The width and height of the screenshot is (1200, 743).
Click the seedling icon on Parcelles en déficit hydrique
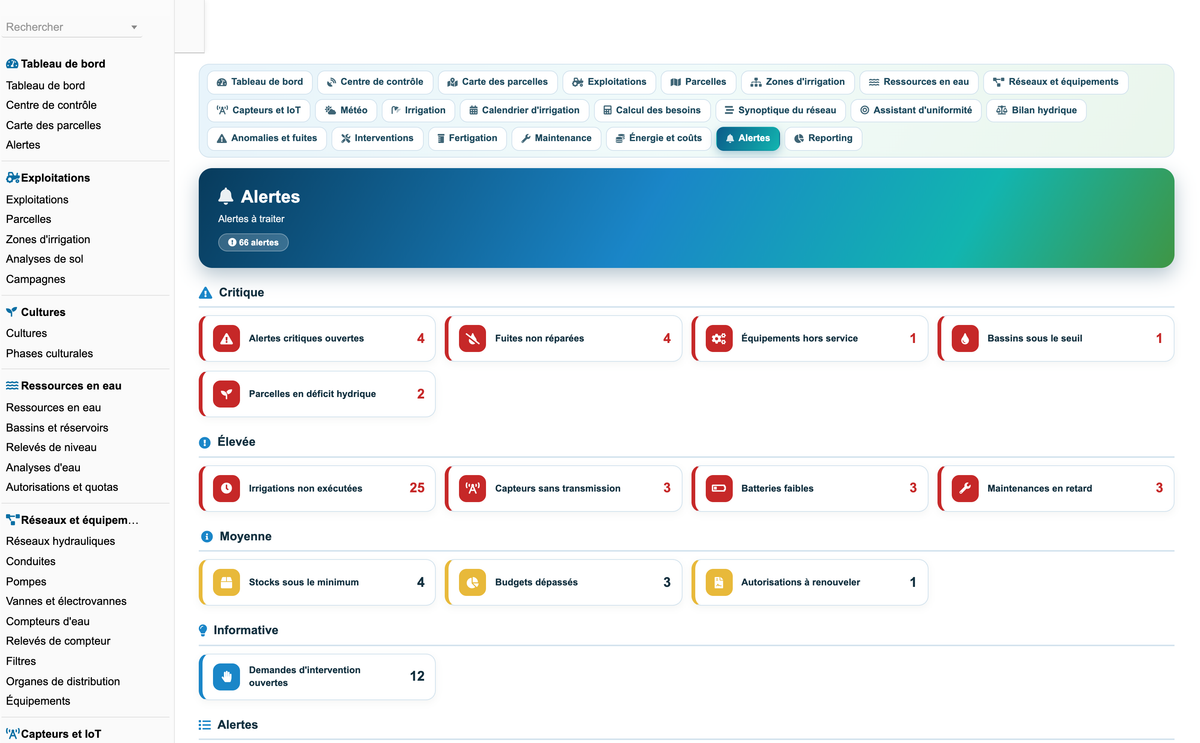(227, 394)
